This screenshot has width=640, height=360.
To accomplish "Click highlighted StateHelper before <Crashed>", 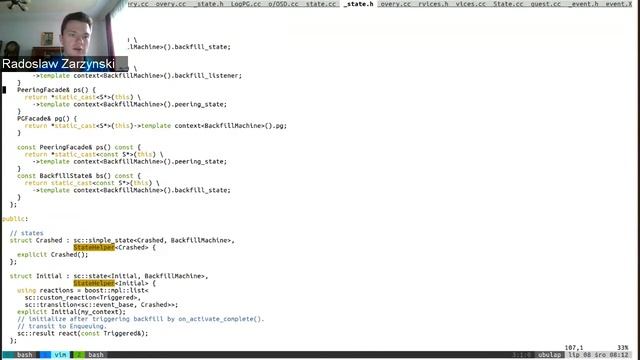I will coord(94,247).
